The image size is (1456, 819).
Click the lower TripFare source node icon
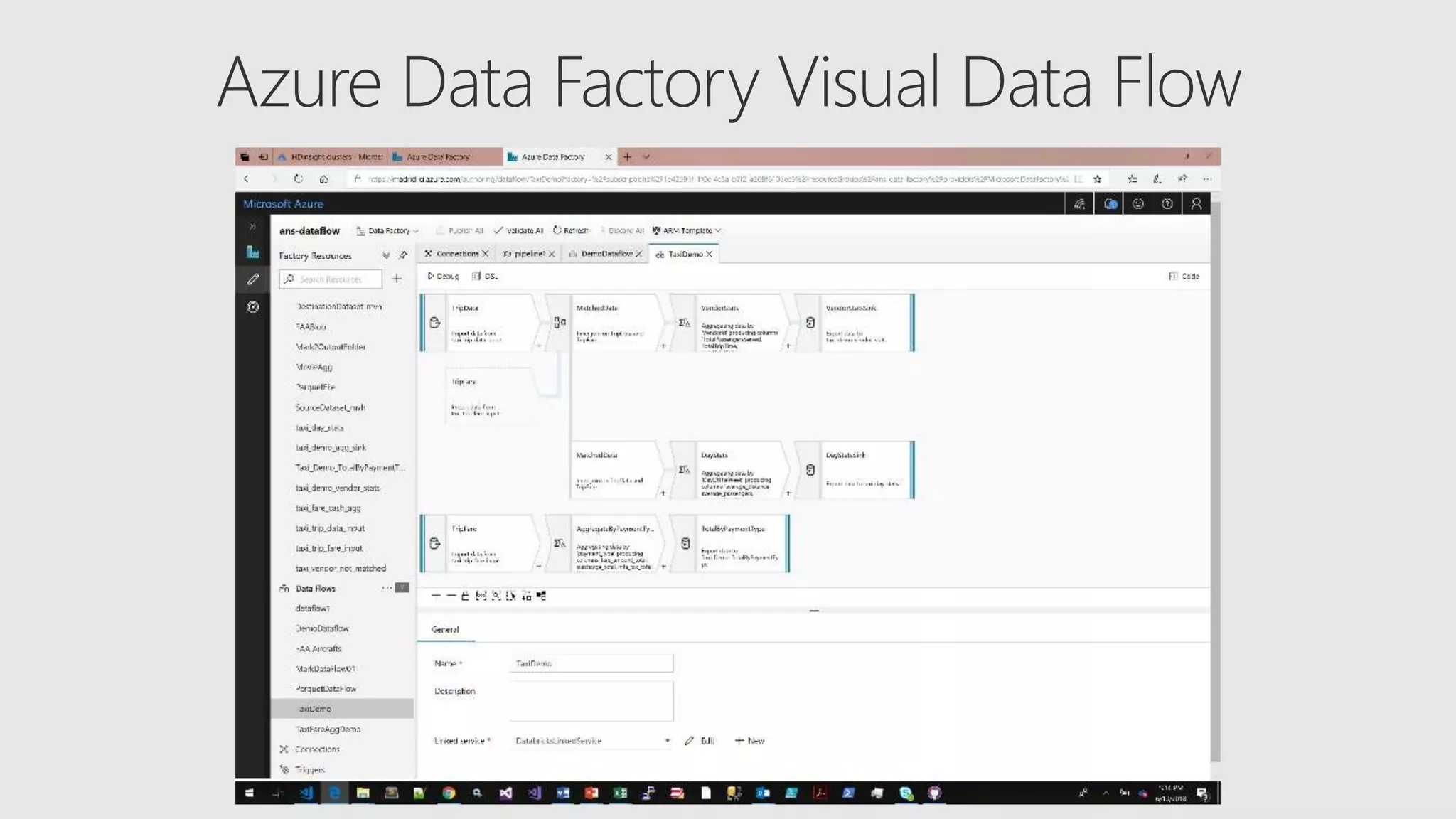coord(435,543)
